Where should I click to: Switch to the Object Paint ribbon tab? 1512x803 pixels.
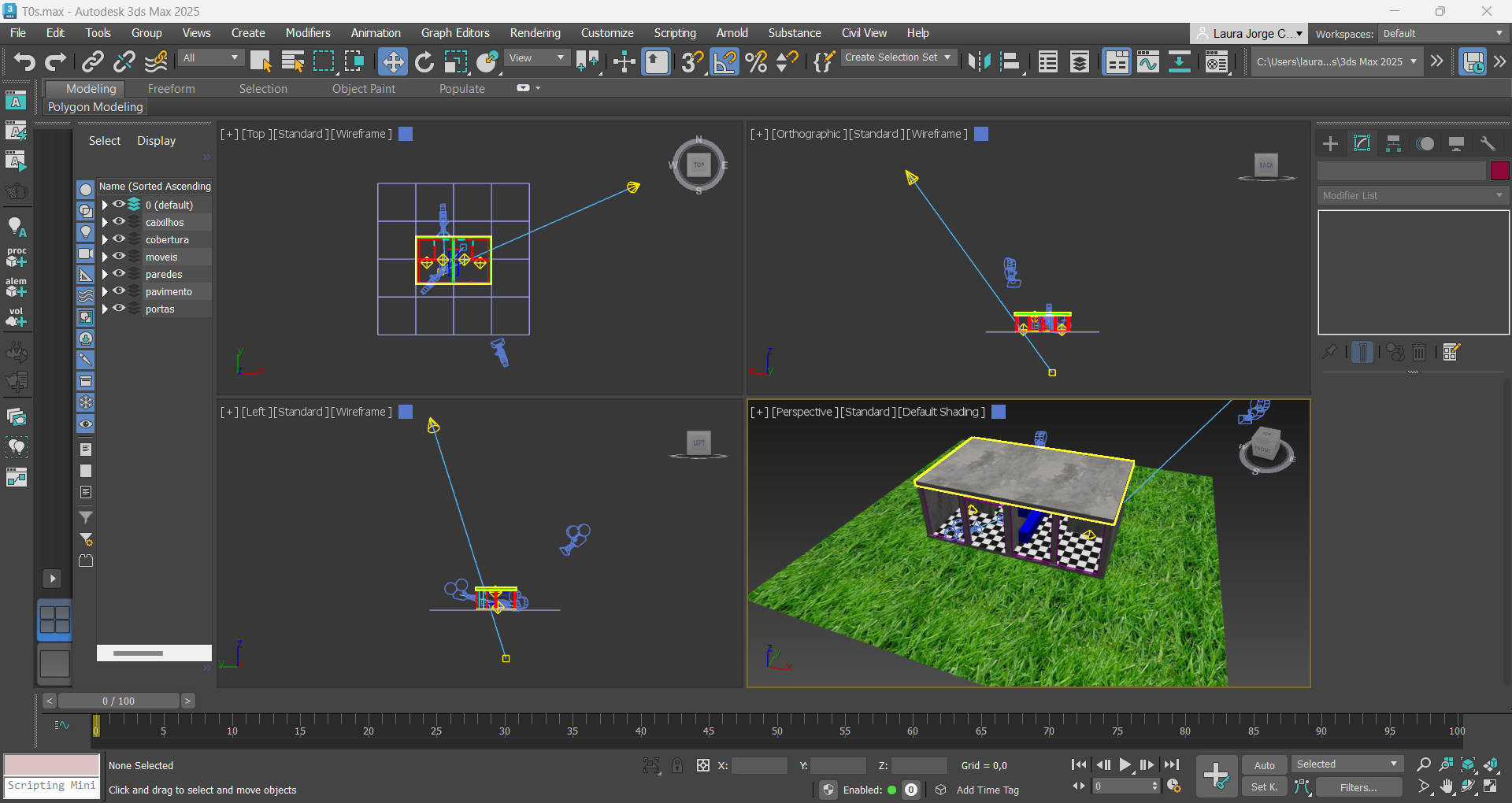pos(363,89)
